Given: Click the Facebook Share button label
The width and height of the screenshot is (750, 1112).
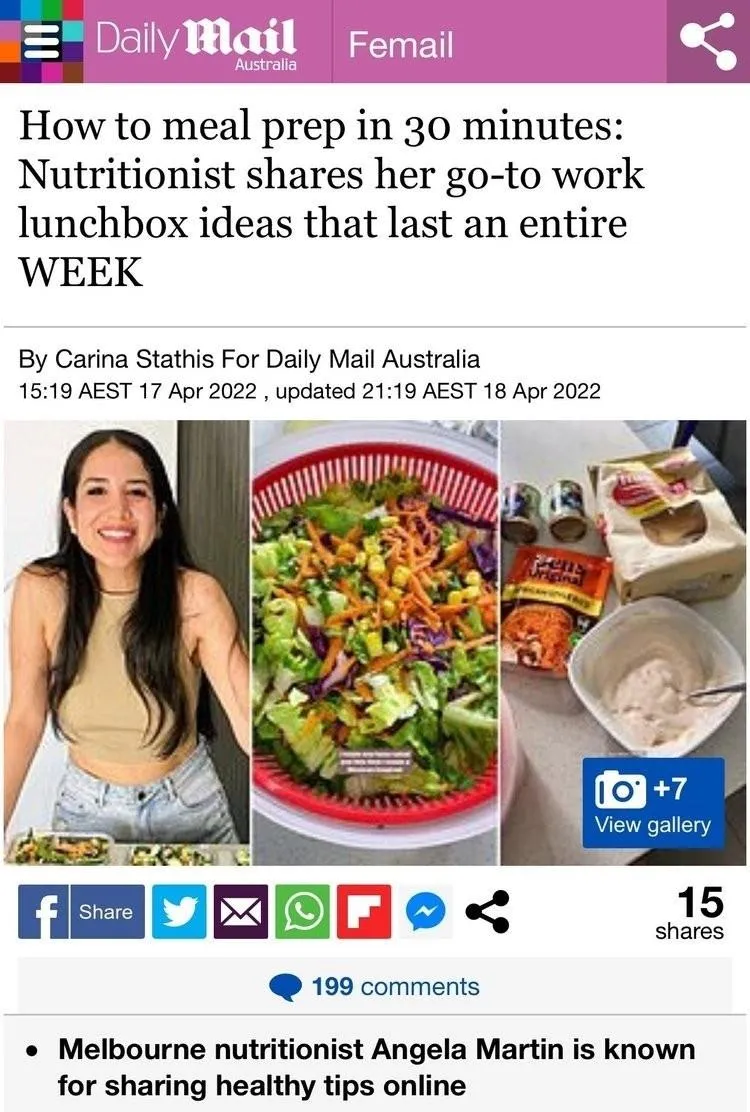Looking at the screenshot, I should tap(106, 912).
